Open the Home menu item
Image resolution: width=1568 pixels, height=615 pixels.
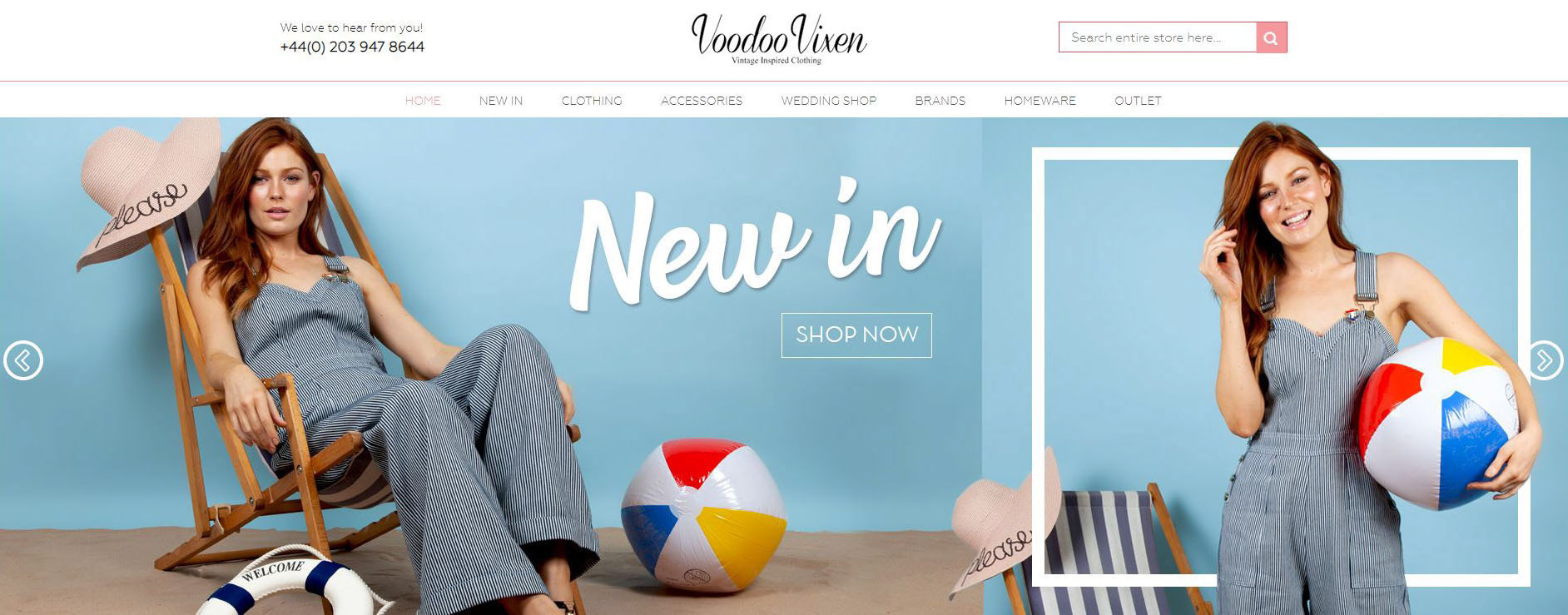[423, 101]
